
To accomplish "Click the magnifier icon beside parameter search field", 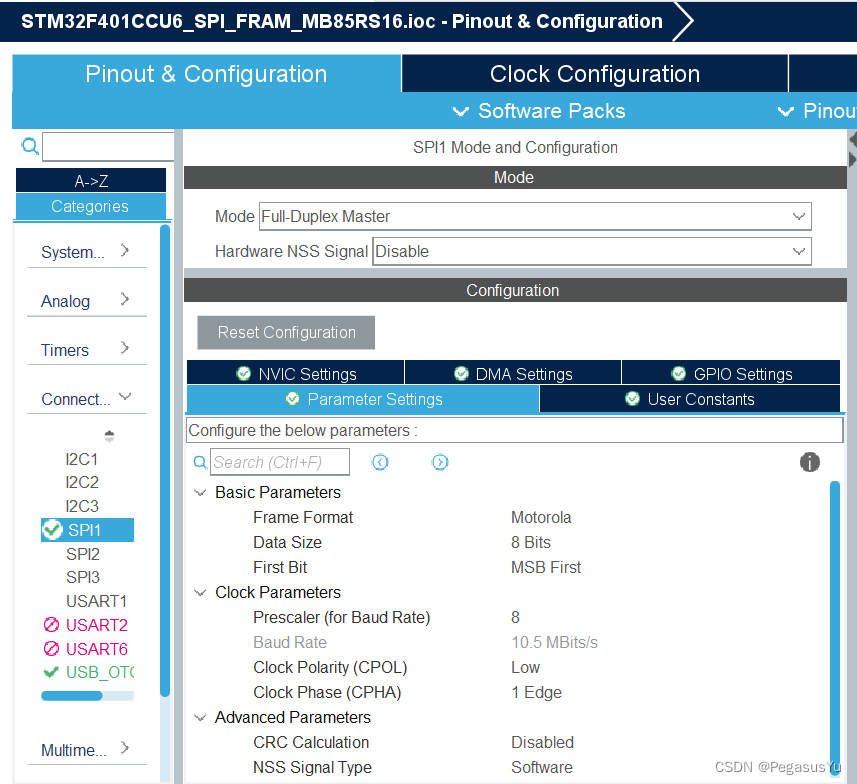I will (x=200, y=462).
